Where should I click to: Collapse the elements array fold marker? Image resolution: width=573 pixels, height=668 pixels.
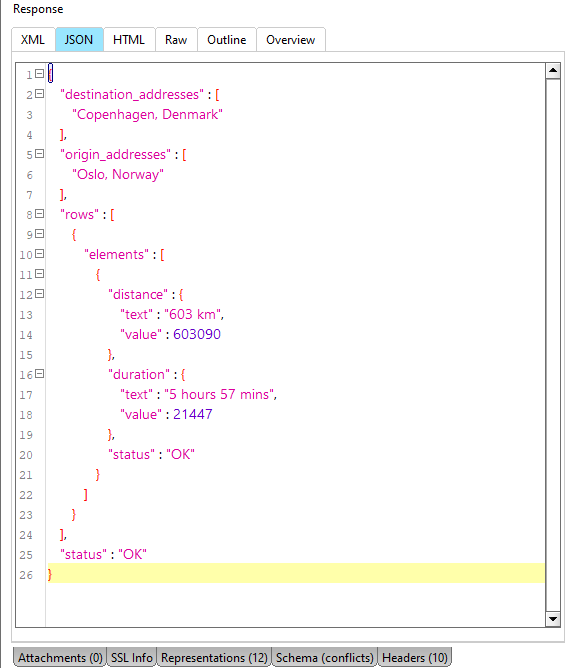[x=39, y=254]
